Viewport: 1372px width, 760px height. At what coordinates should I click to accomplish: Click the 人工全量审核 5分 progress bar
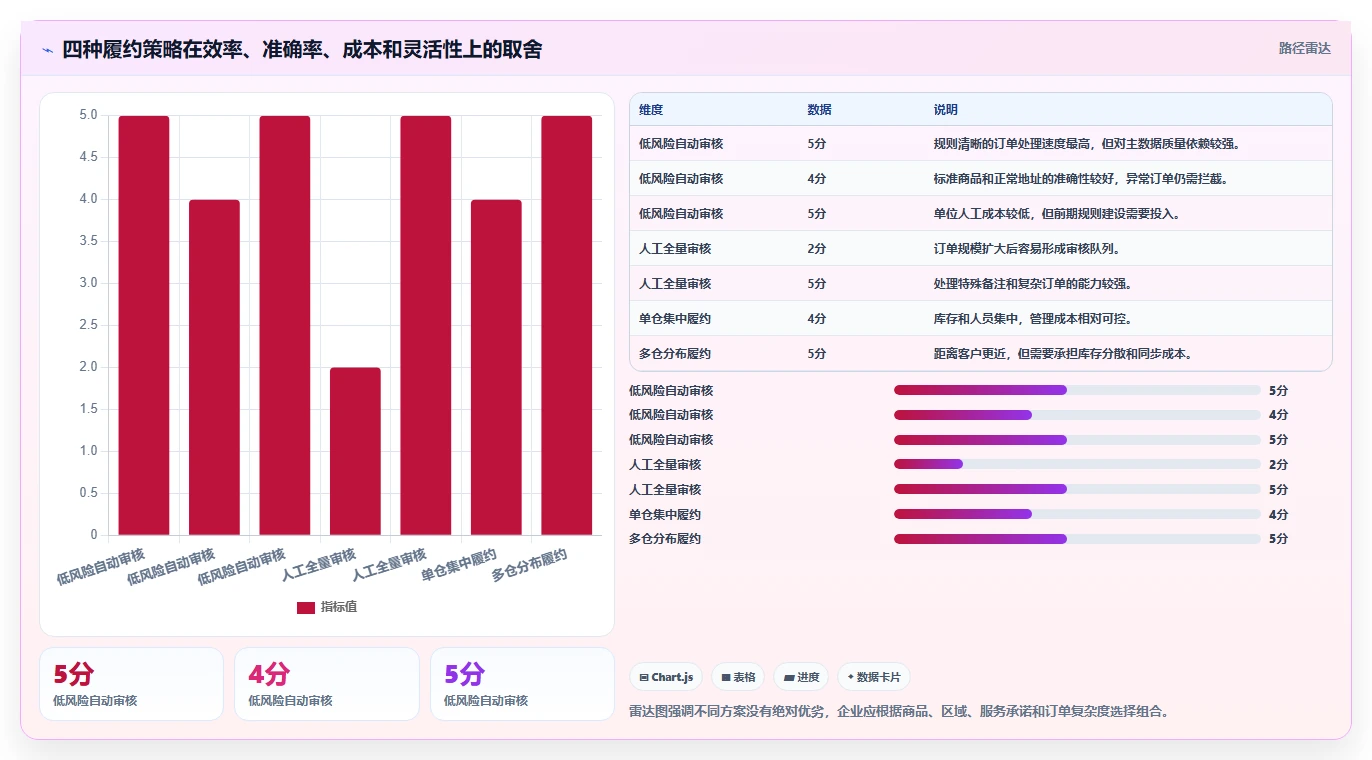click(x=1077, y=489)
